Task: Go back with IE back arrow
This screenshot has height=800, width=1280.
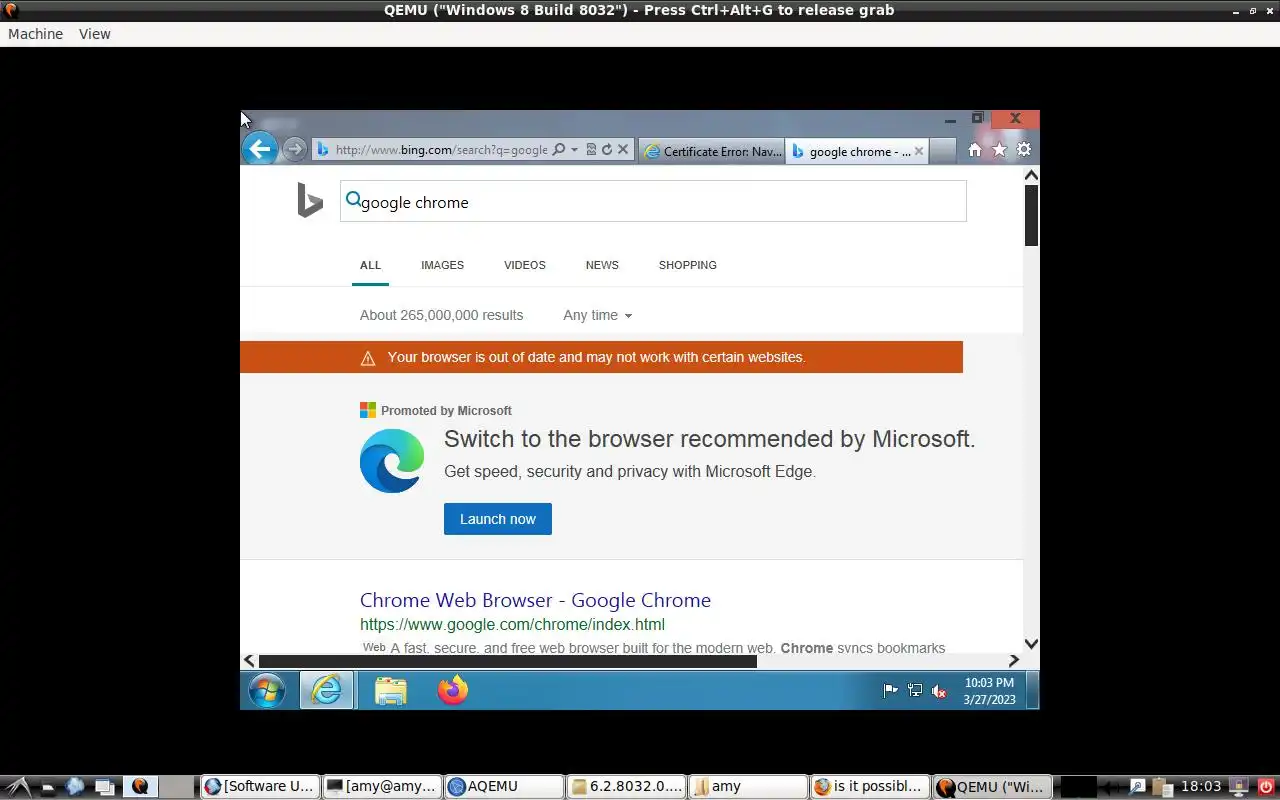Action: 260,149
